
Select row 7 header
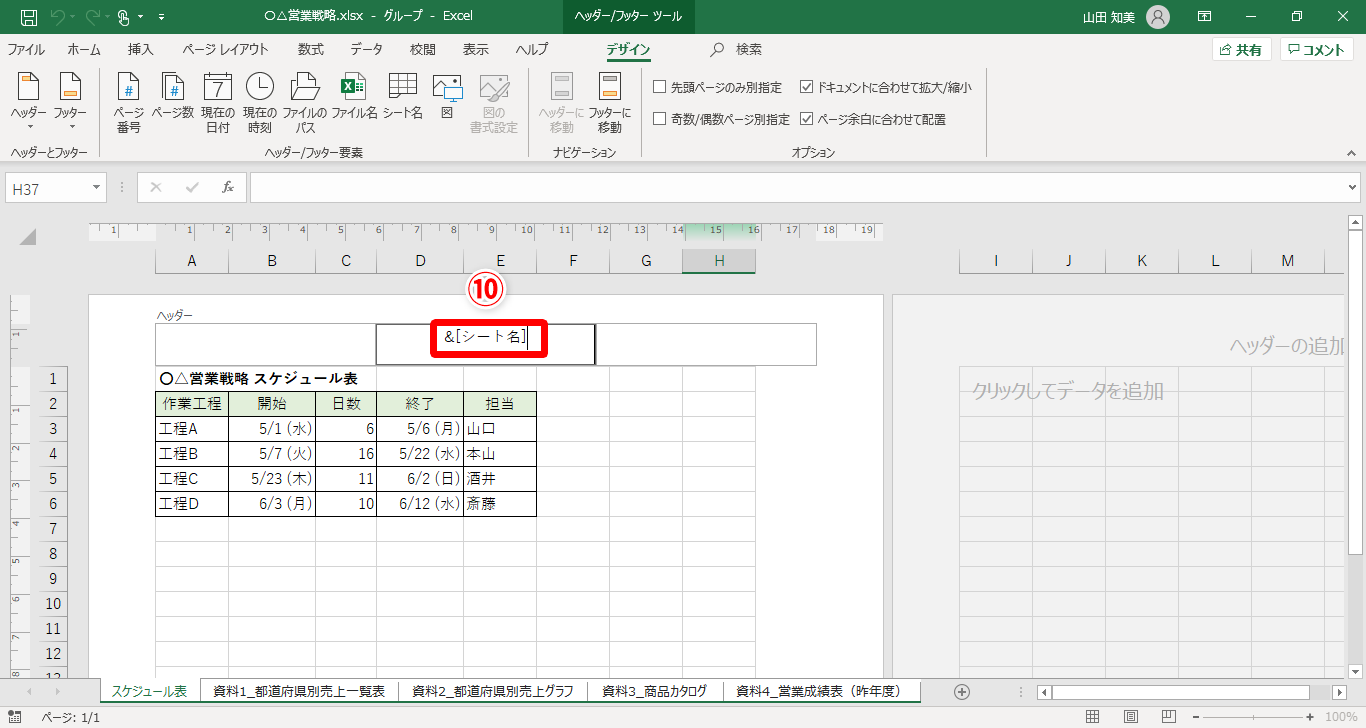54,529
